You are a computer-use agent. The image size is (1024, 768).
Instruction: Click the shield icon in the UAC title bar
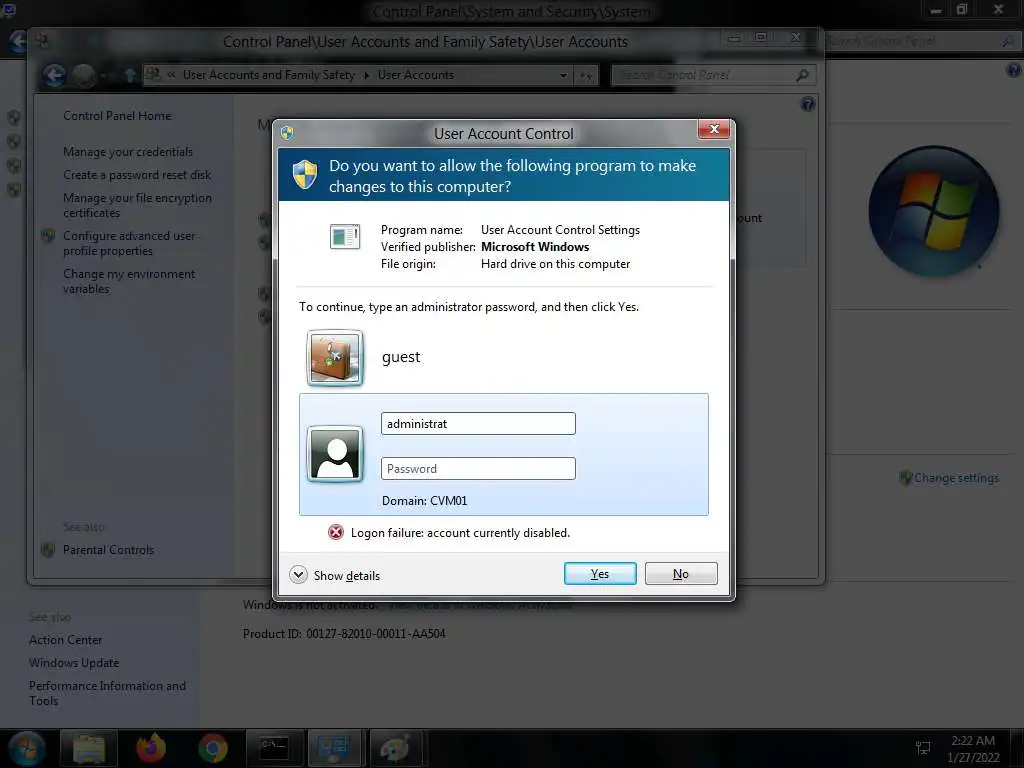pos(287,133)
